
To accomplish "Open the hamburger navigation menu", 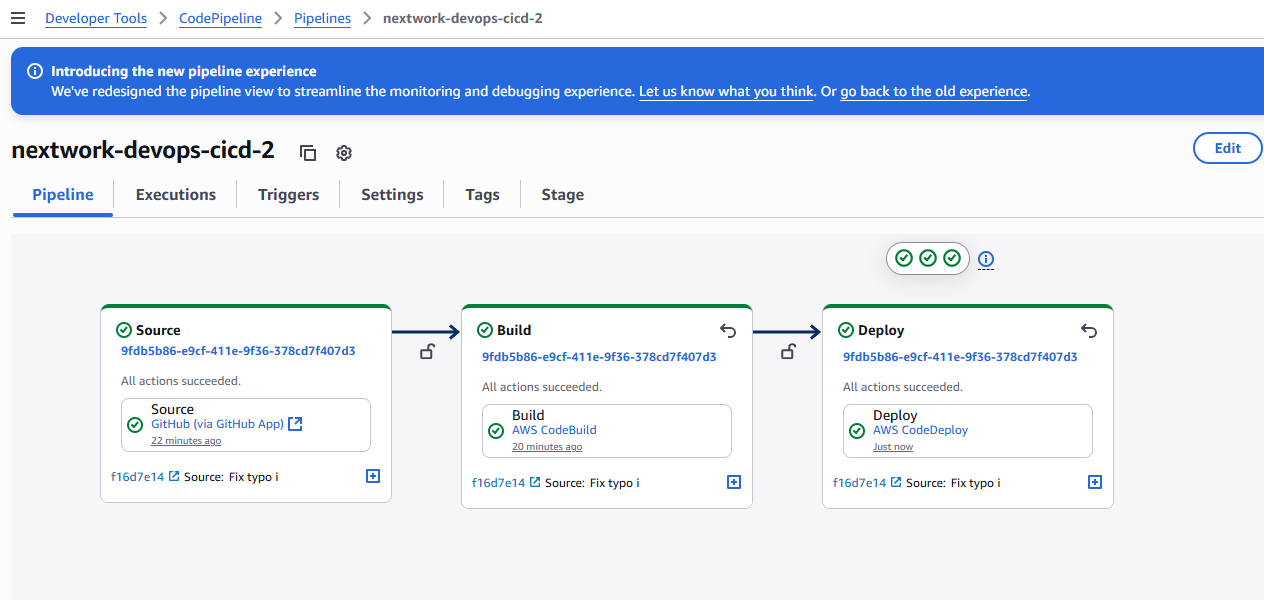I will click(x=18, y=19).
